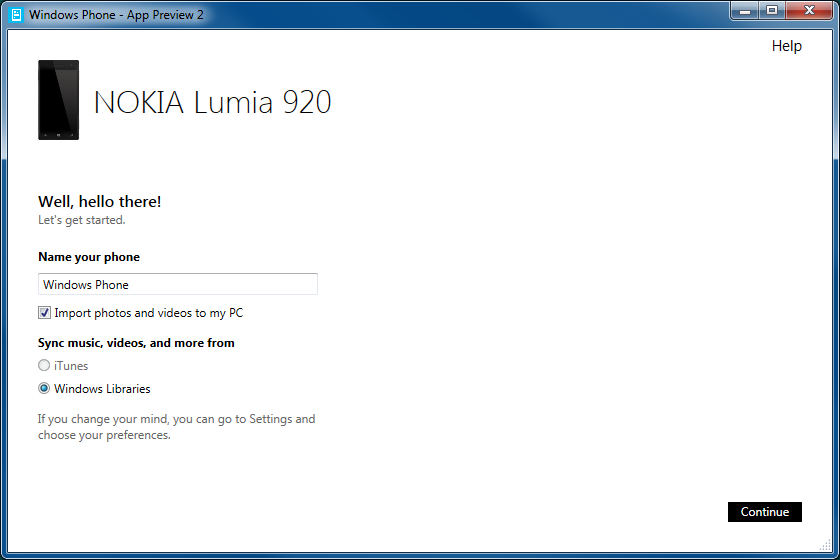Click the phone name input field
This screenshot has width=840, height=560.
coord(178,284)
